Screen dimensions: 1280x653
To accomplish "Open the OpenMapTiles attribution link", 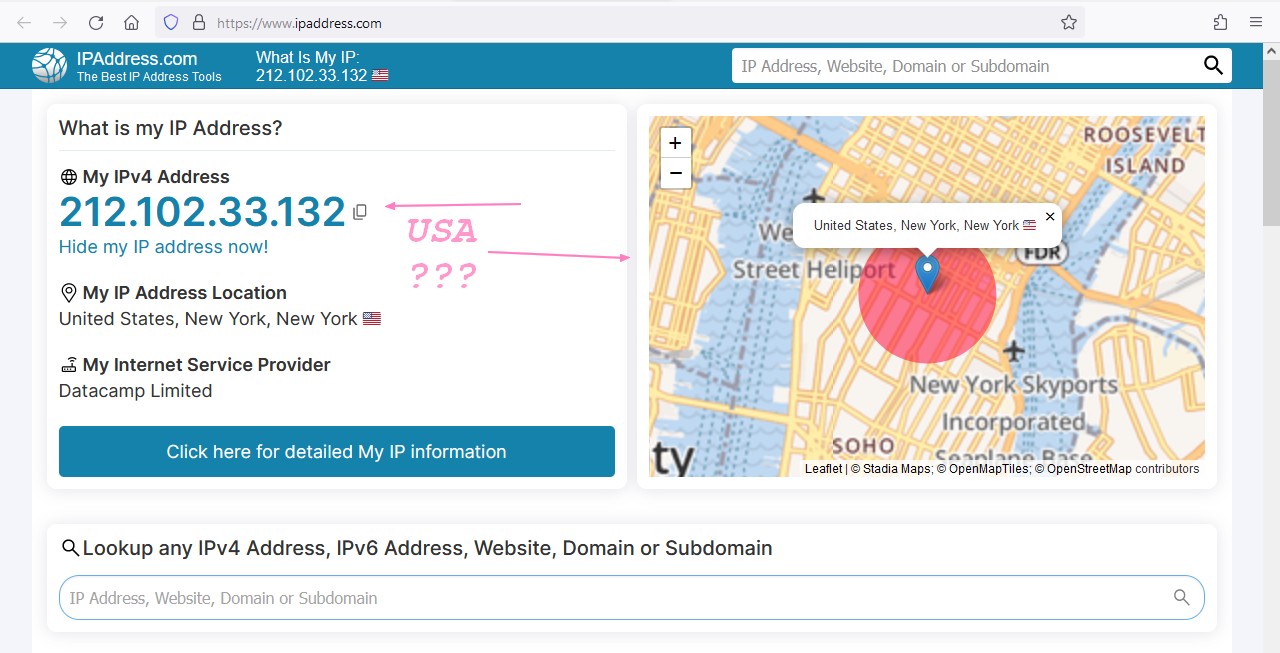I will (989, 469).
